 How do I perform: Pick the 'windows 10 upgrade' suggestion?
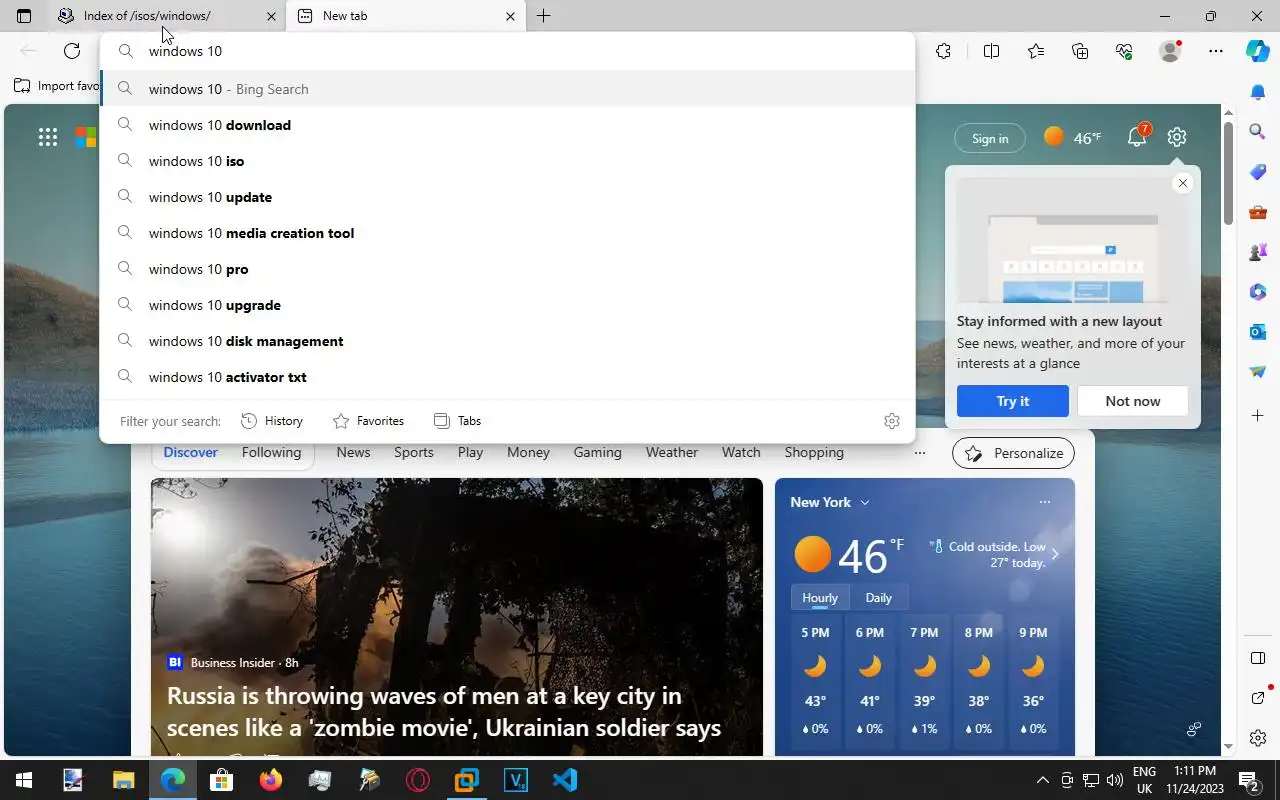pyautogui.click(x=507, y=305)
